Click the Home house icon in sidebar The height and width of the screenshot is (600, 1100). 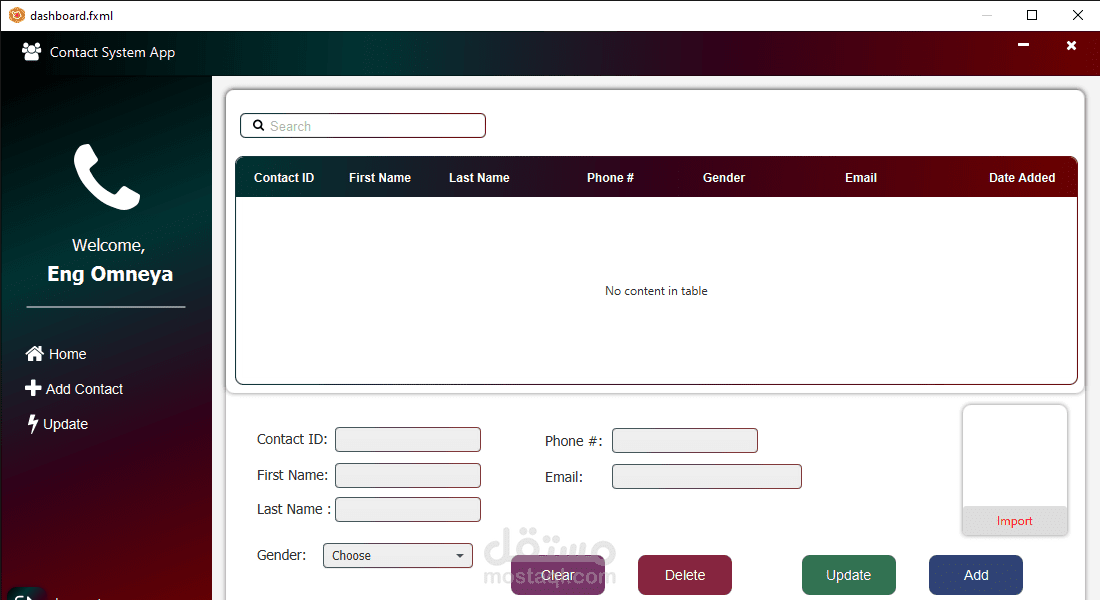34,354
